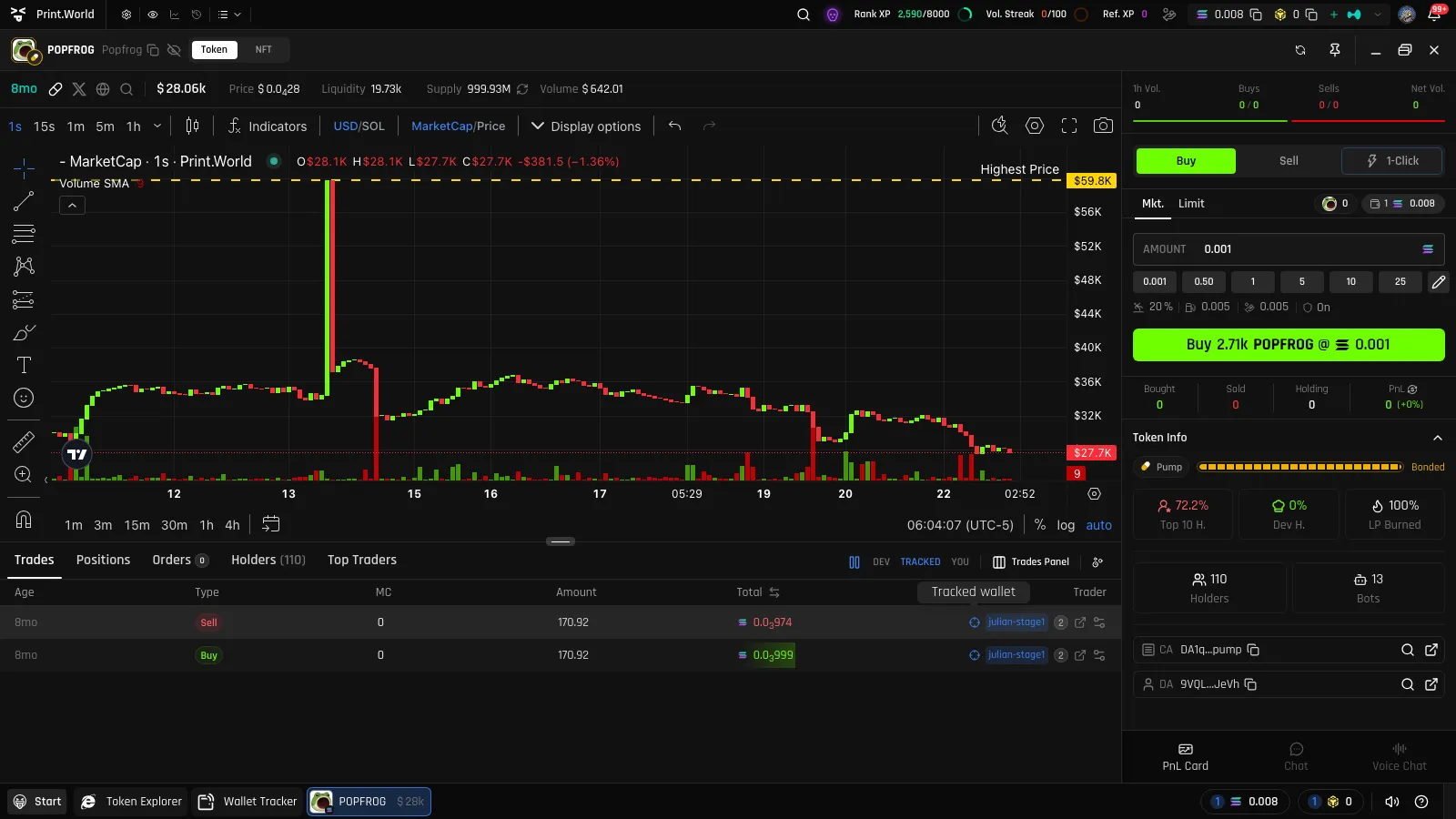Viewport: 1456px width, 819px height.
Task: Open the PnL Card
Action: pos(1186,757)
